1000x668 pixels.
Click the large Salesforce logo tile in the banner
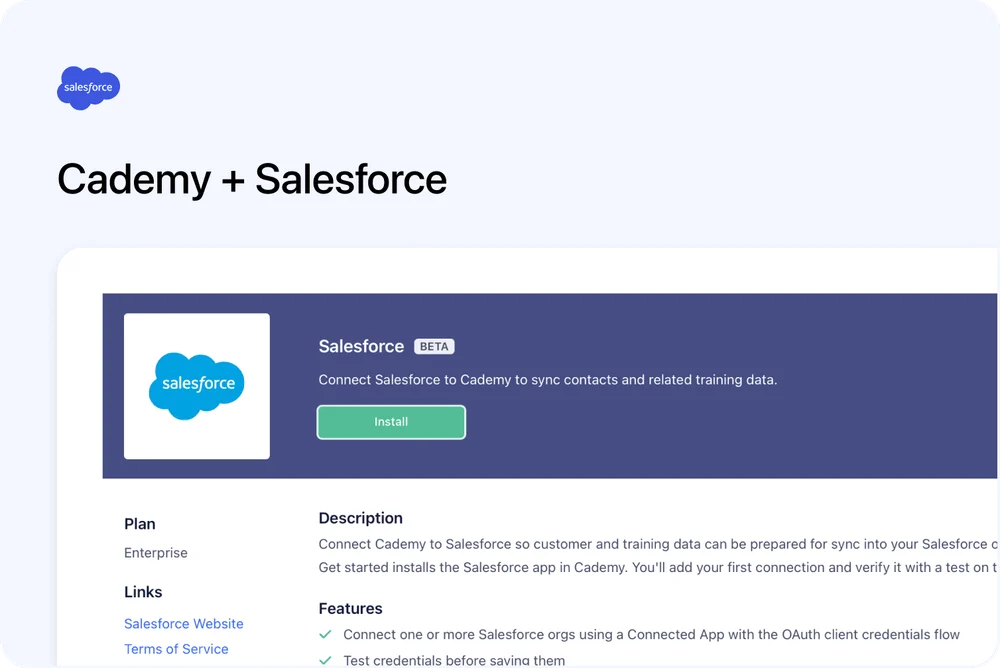click(197, 386)
